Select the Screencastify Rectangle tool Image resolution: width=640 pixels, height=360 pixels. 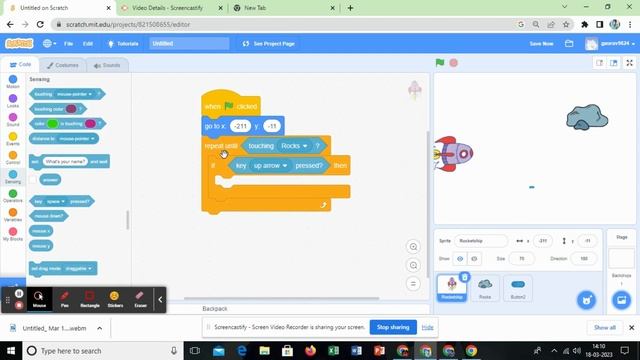click(x=90, y=299)
